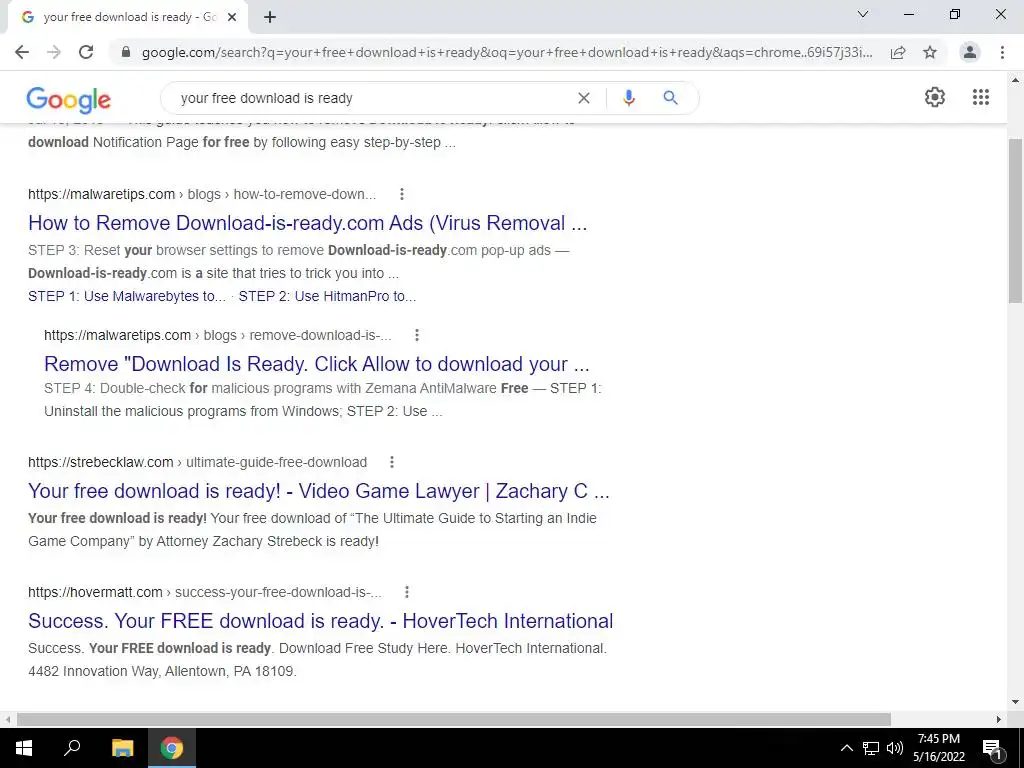View site information via the padlock icon
Image resolution: width=1024 pixels, height=768 pixels.
tap(126, 52)
